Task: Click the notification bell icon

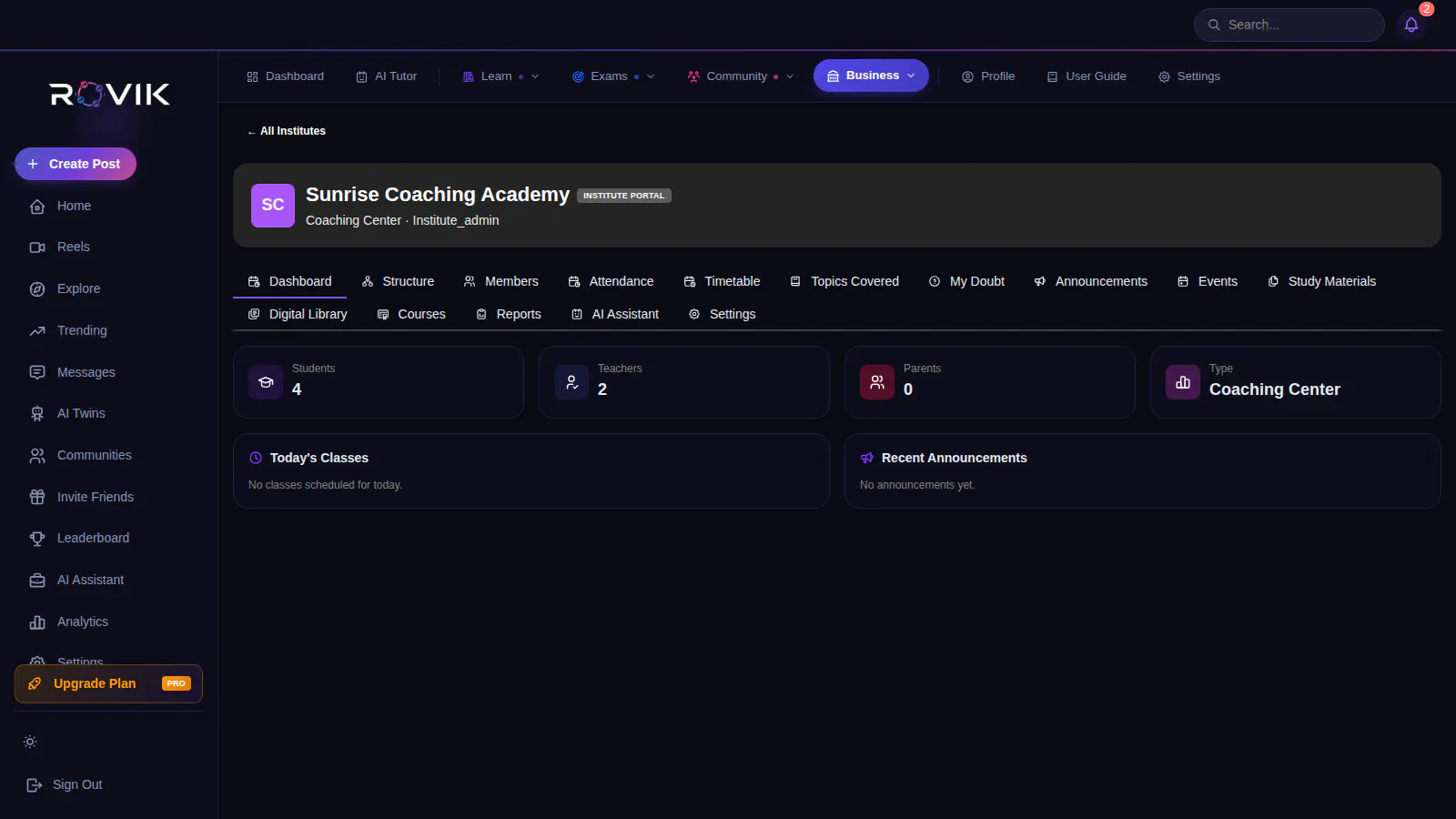Action: (x=1411, y=25)
